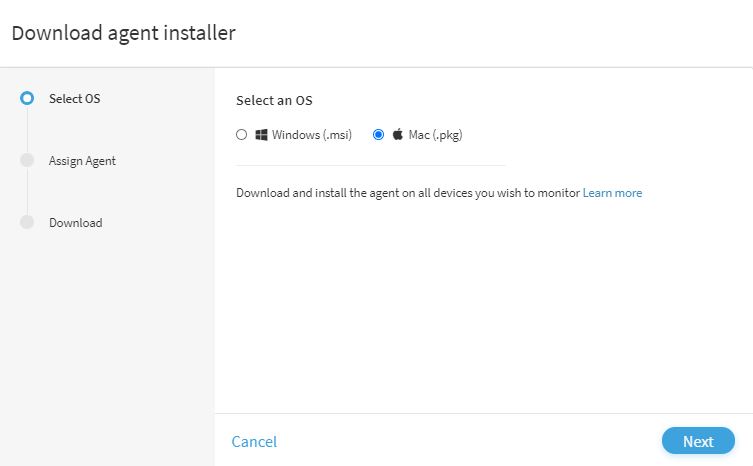Select the Windows (.msi) radio button
The height and width of the screenshot is (466, 753).
(x=242, y=135)
